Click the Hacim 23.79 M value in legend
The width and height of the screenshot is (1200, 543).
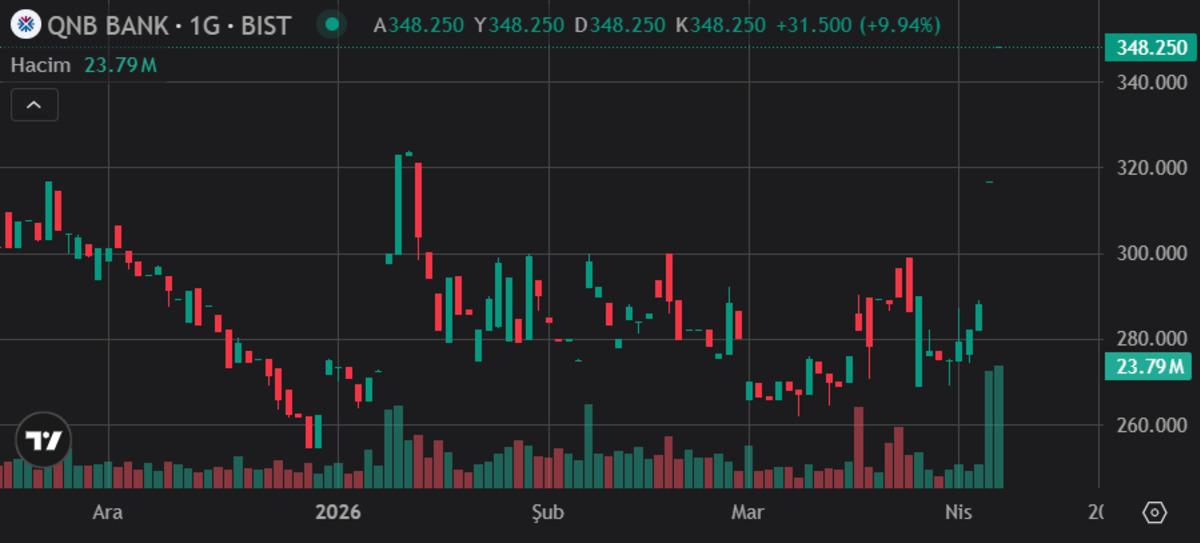tap(120, 66)
